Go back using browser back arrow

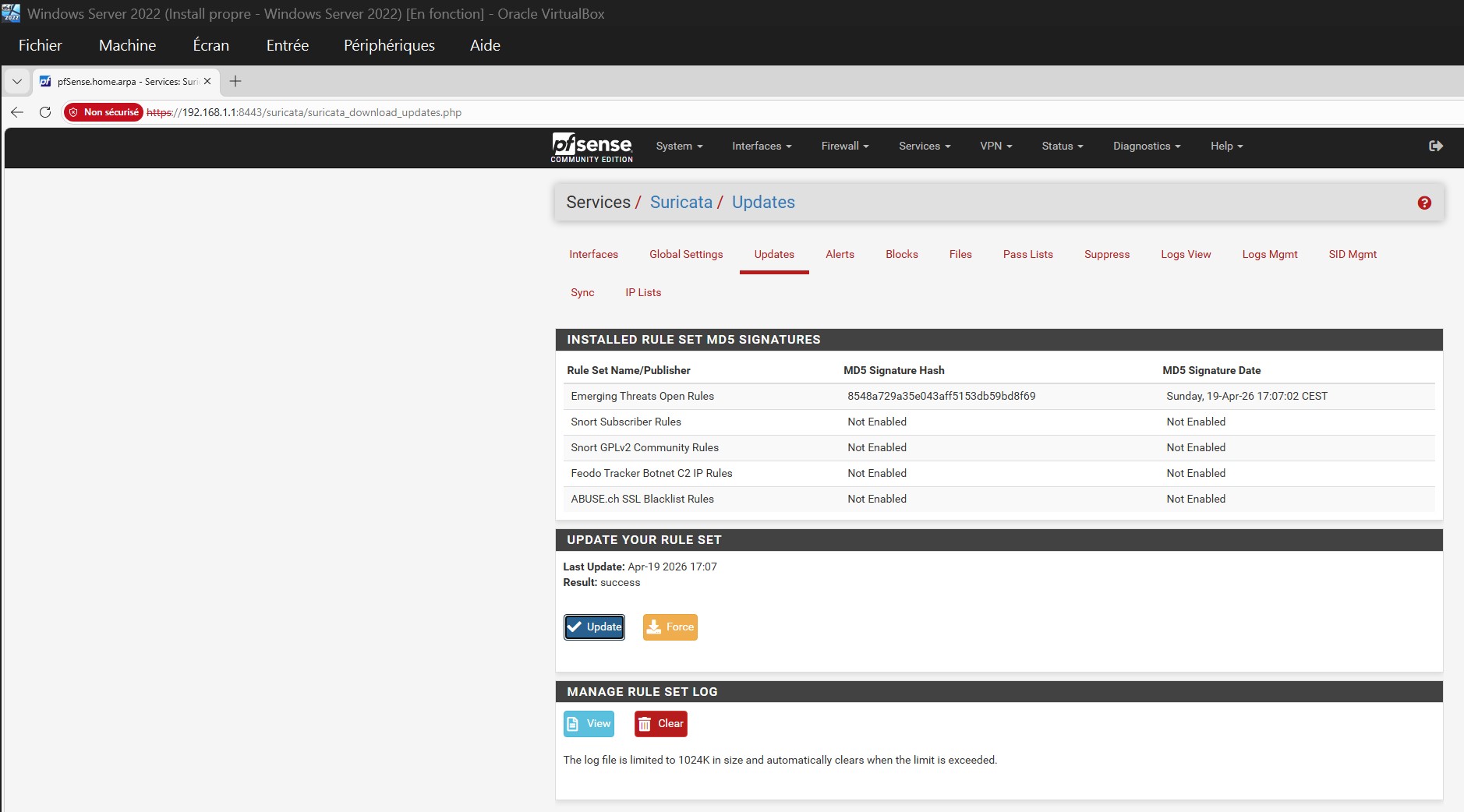[17, 112]
